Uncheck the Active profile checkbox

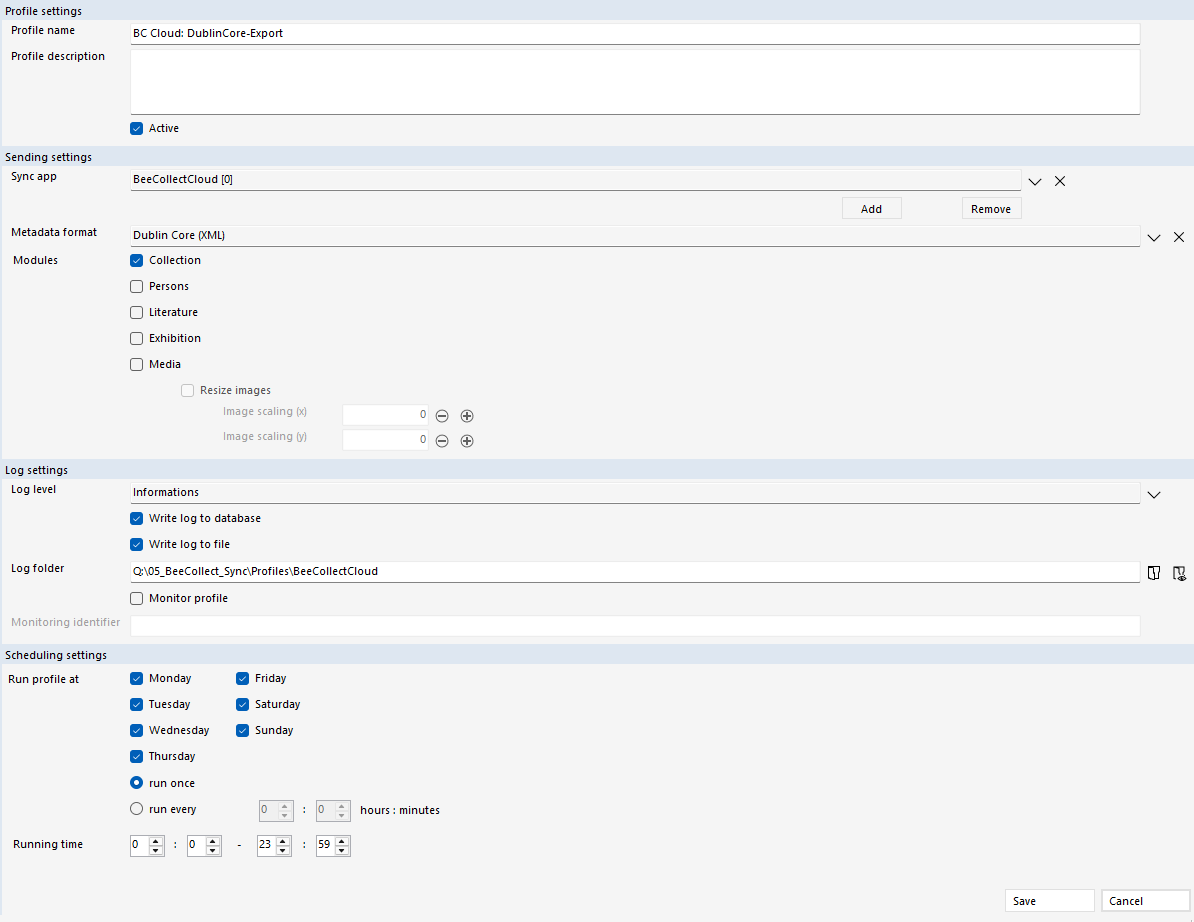click(x=136, y=128)
